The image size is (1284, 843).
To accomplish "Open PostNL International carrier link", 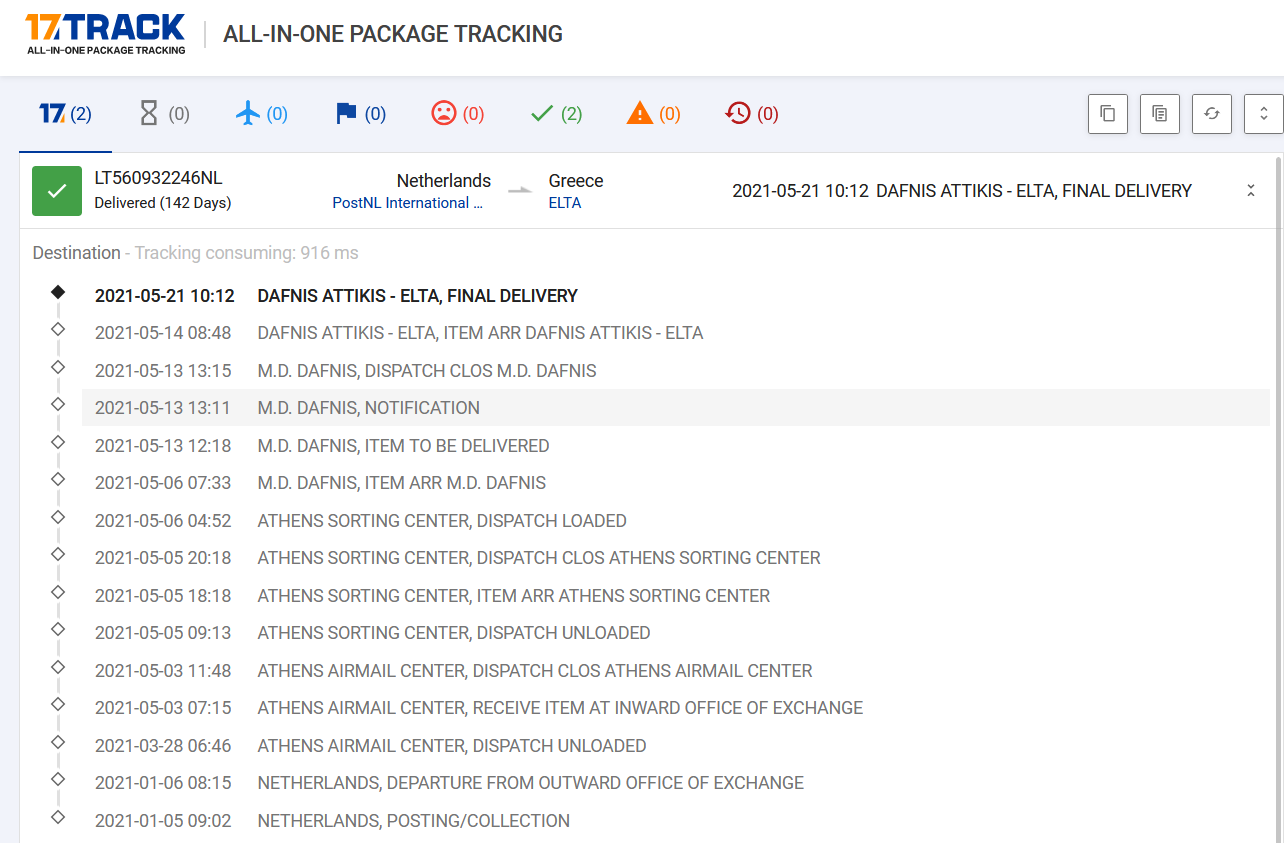I will click(x=408, y=203).
